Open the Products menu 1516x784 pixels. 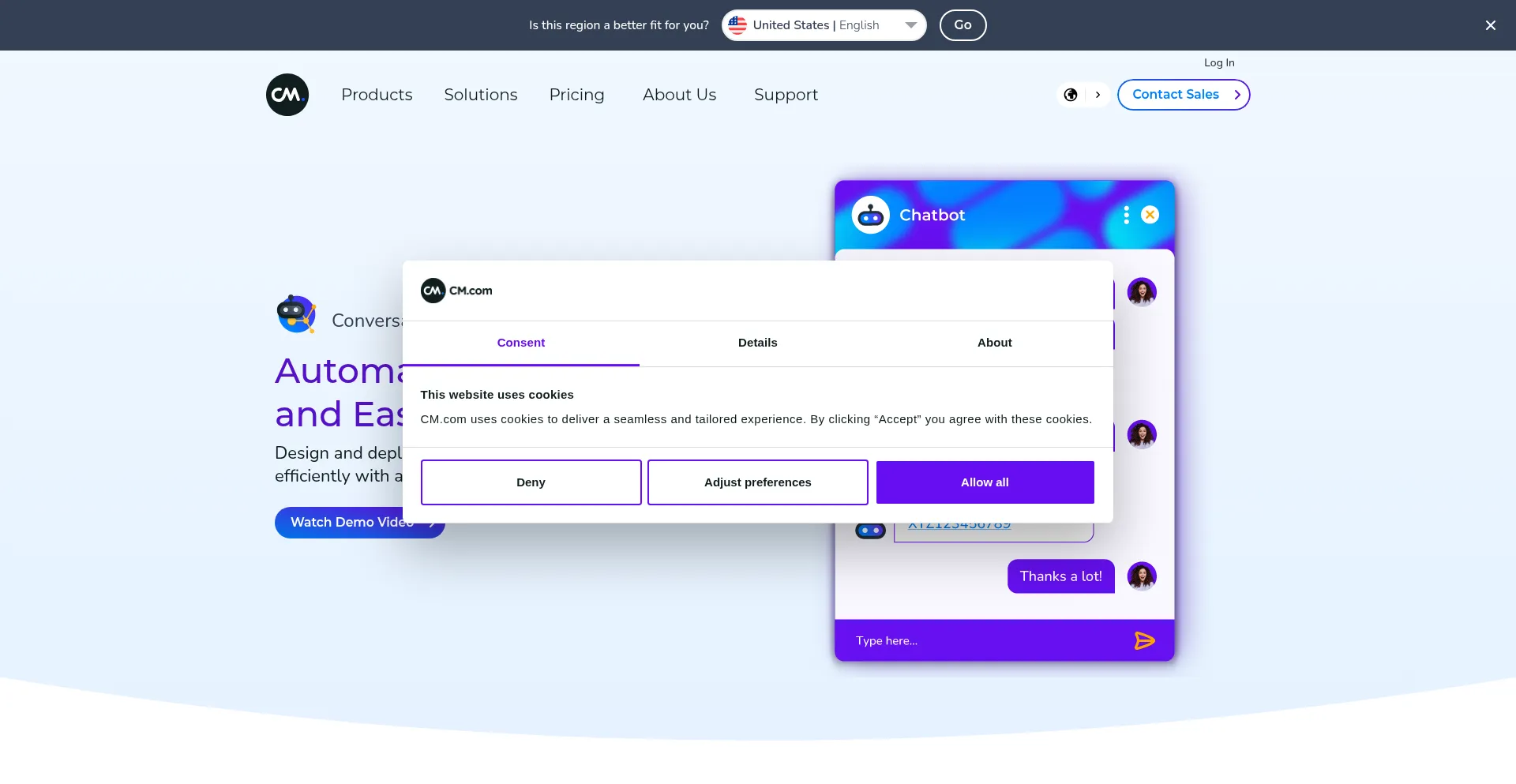[377, 95]
